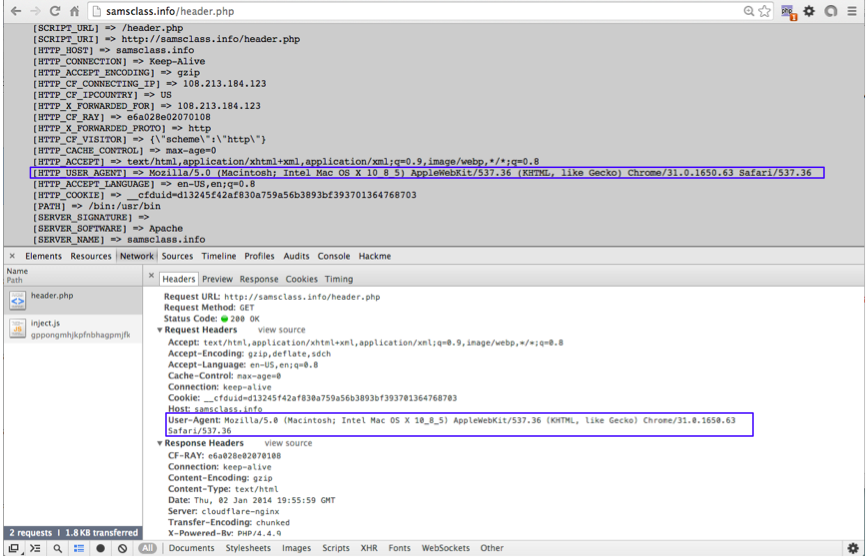Go forward with the browser forward arrow
Screen dimensions: 867x558
(x=35, y=11)
